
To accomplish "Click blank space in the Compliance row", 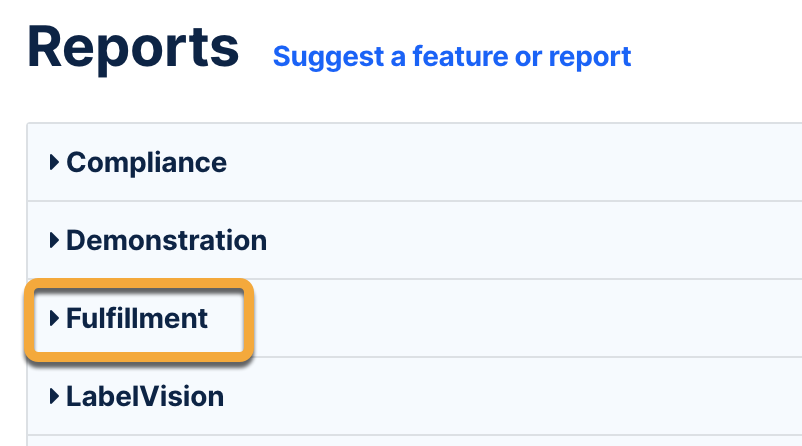I will [x=500, y=162].
